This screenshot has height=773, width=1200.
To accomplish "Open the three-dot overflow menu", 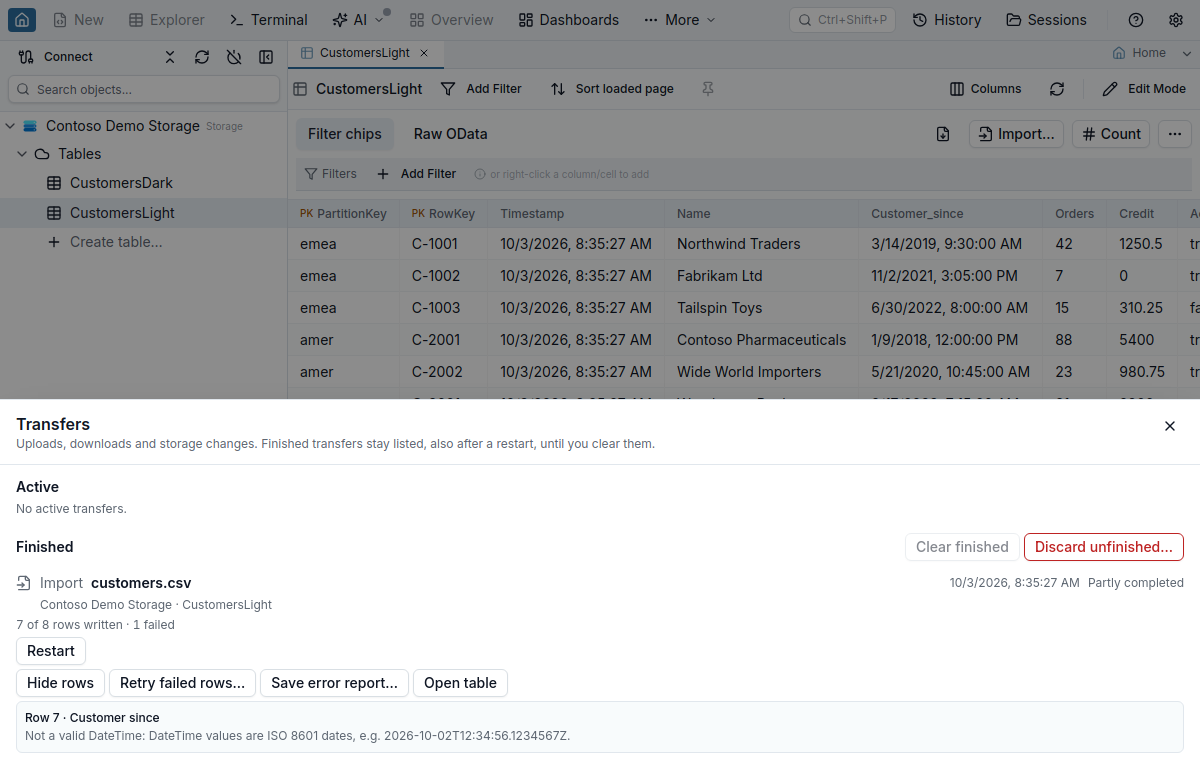I will click(1175, 134).
